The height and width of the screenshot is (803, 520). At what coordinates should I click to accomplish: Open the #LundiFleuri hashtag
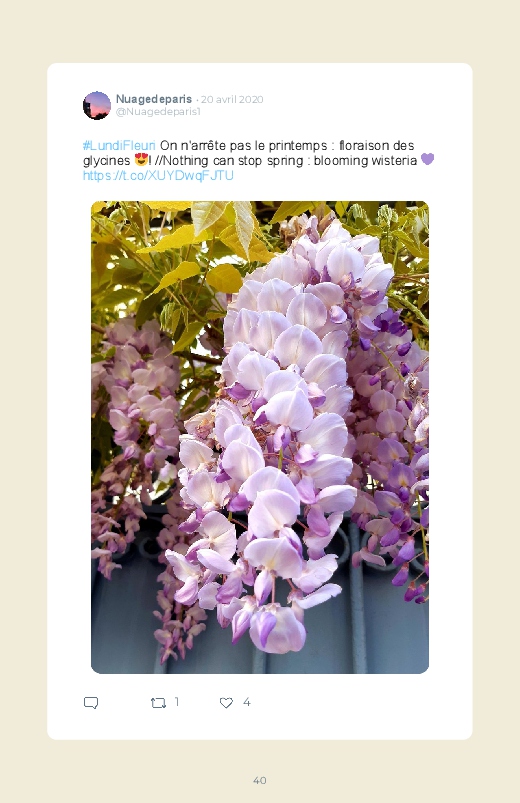(119, 145)
